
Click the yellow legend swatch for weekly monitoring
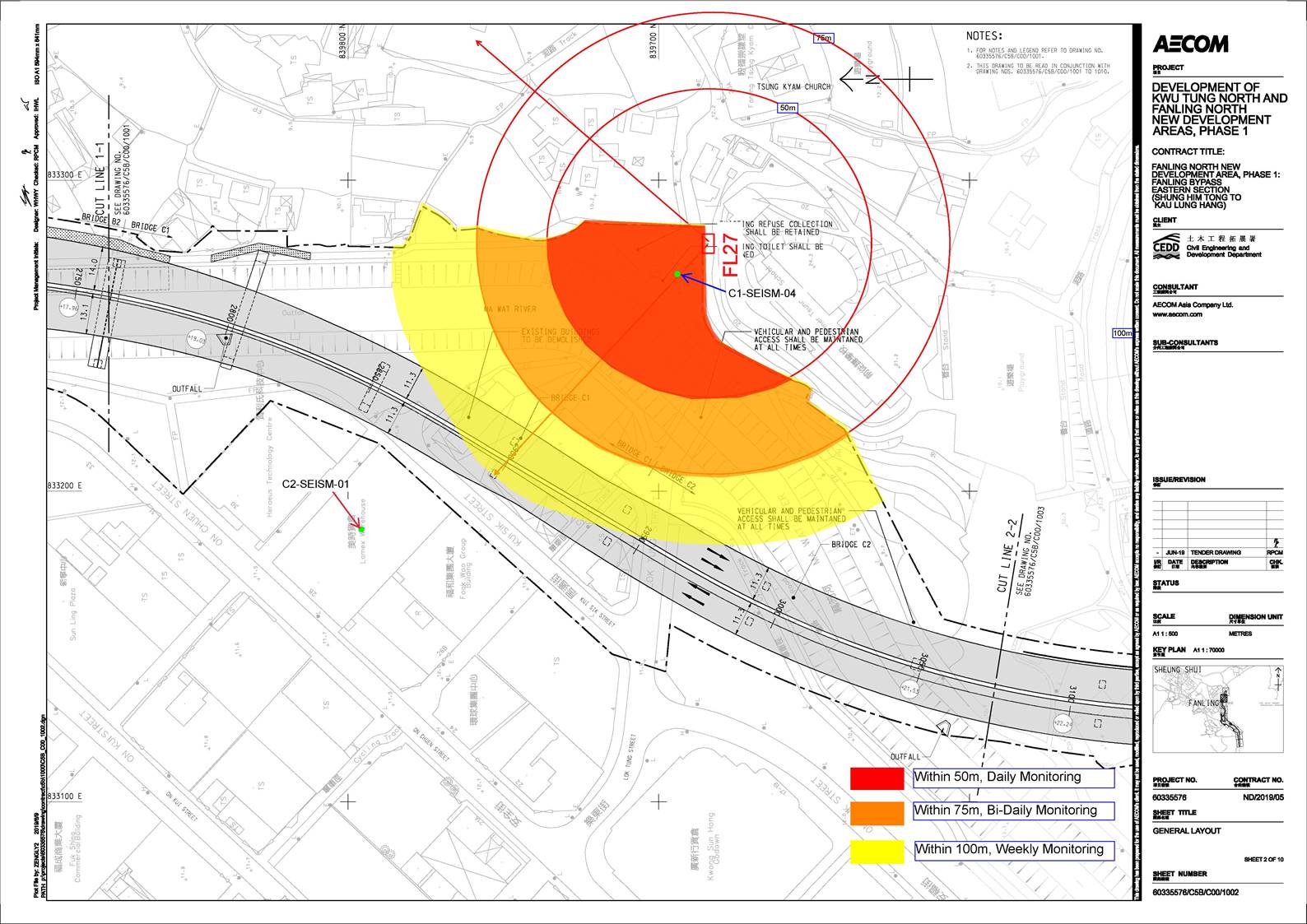coord(877,852)
